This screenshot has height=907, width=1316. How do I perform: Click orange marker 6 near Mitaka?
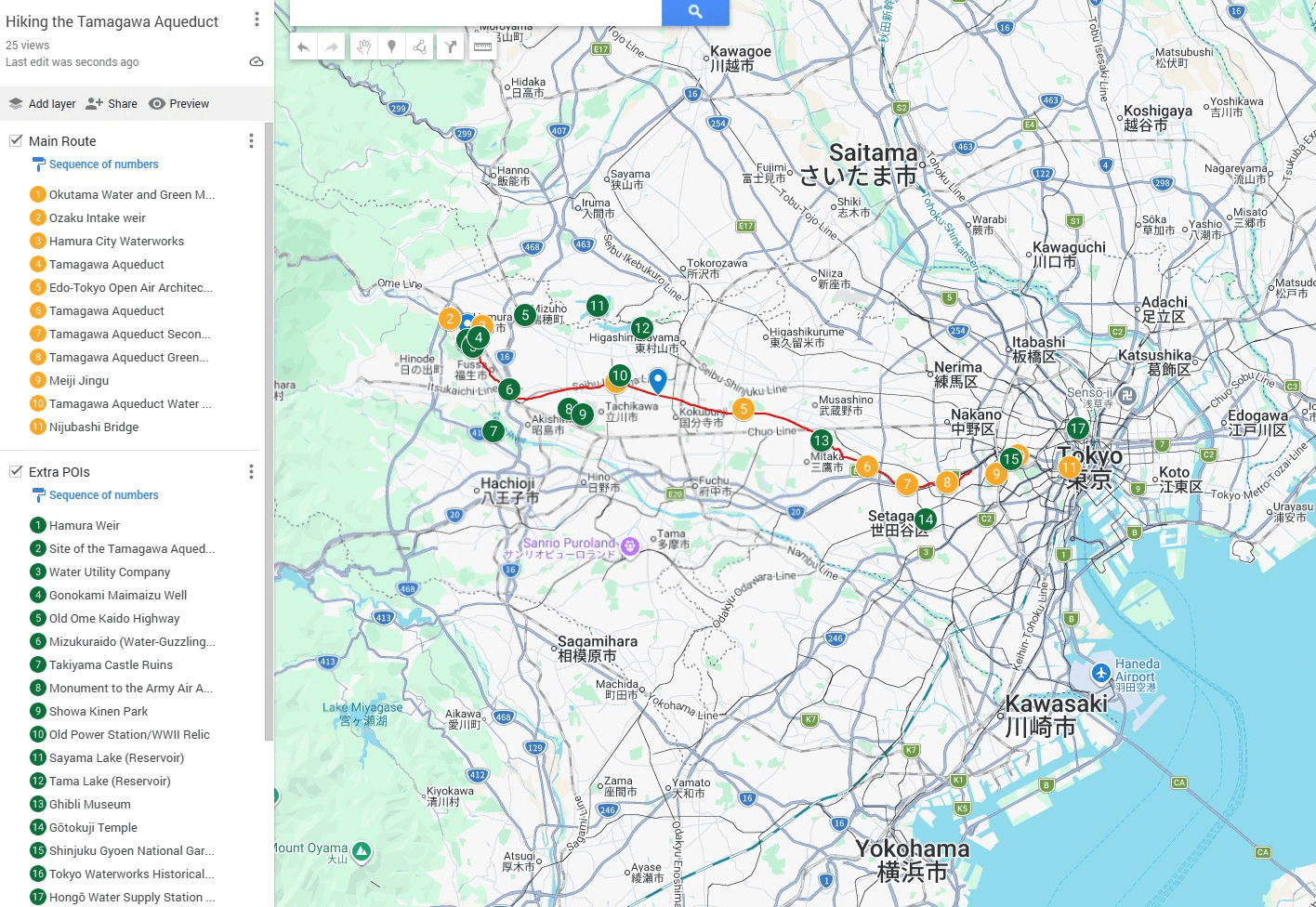(866, 467)
